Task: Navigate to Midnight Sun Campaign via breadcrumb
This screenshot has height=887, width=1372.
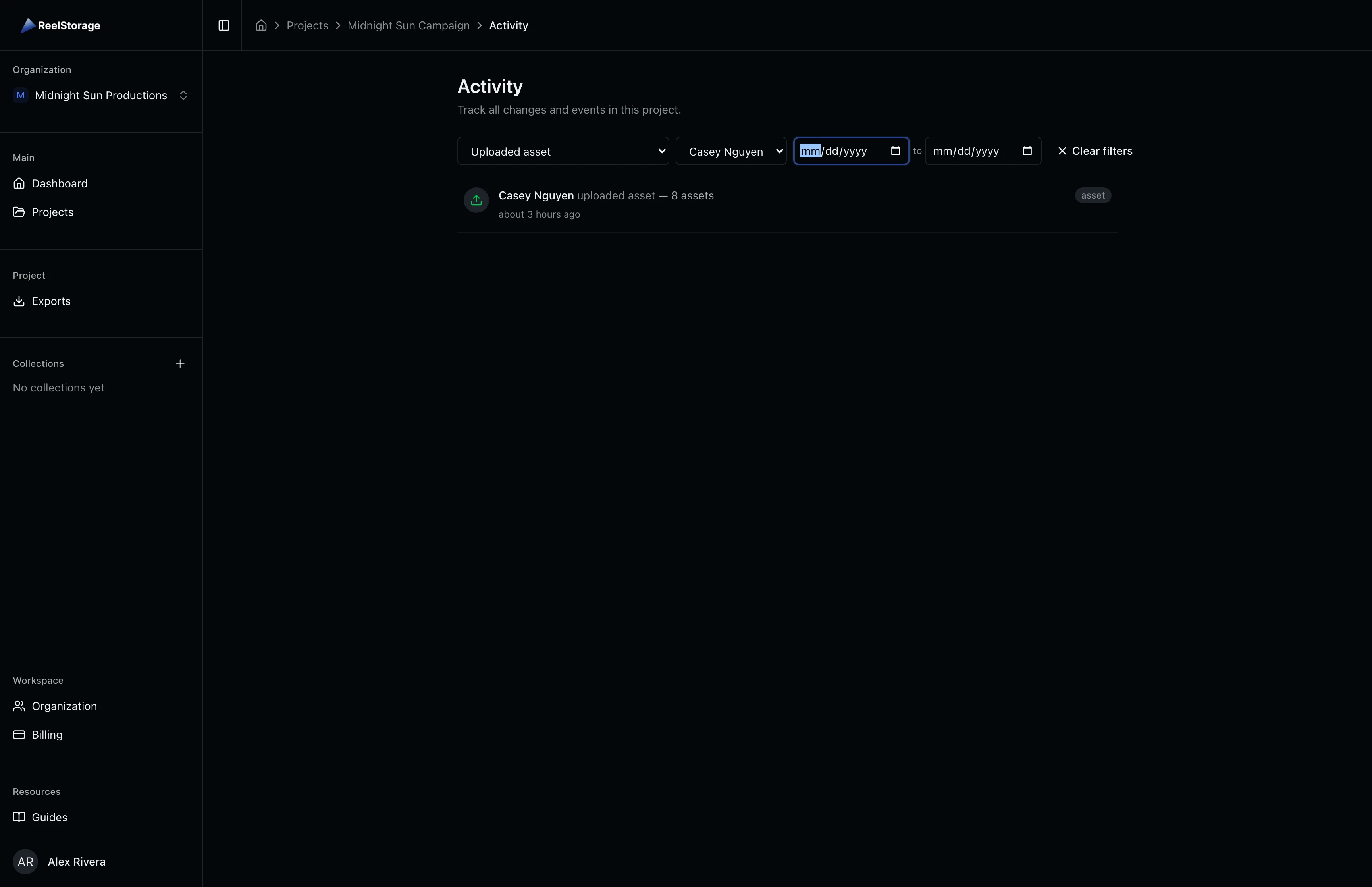Action: click(408, 25)
